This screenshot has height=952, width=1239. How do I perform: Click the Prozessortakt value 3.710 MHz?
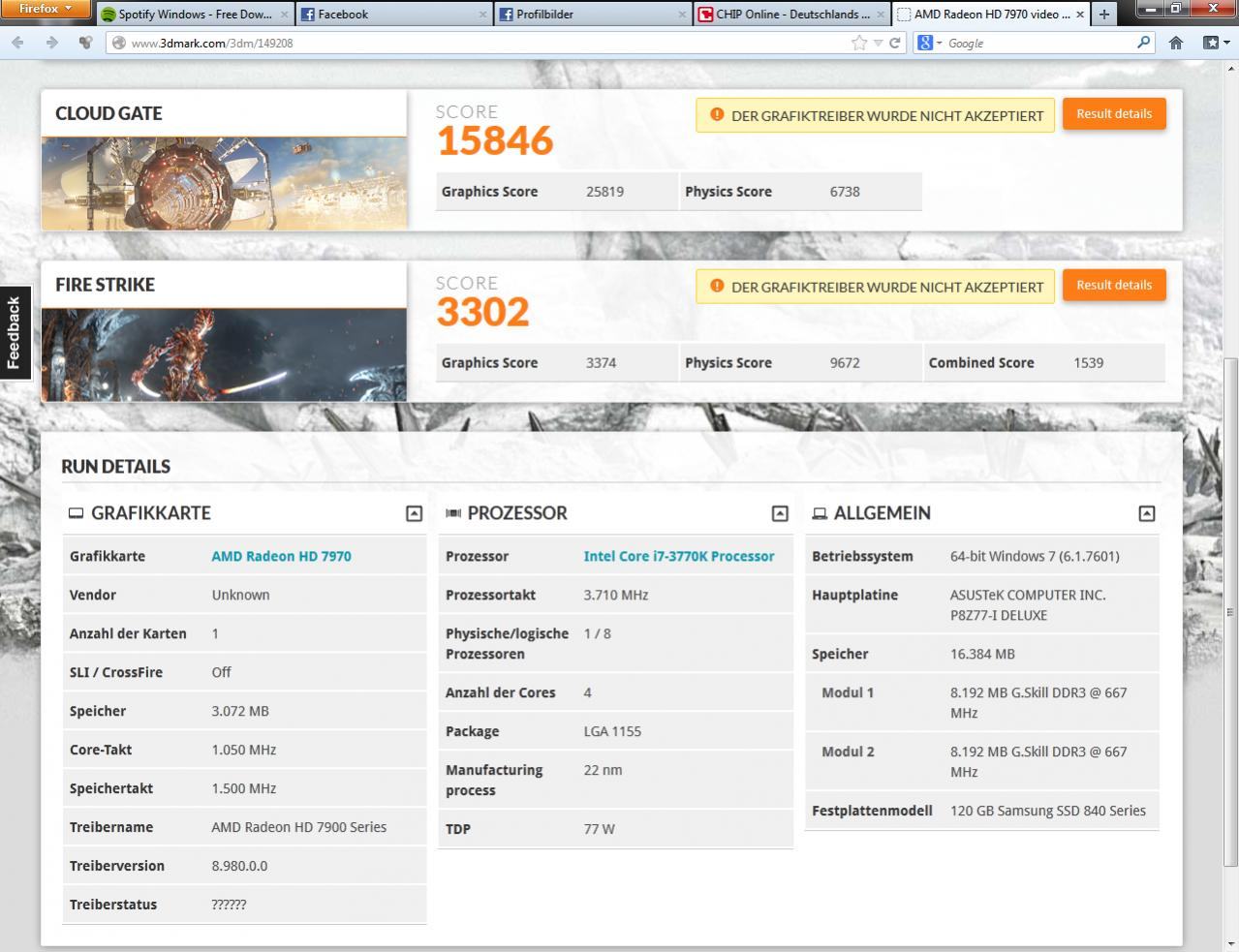(x=616, y=595)
